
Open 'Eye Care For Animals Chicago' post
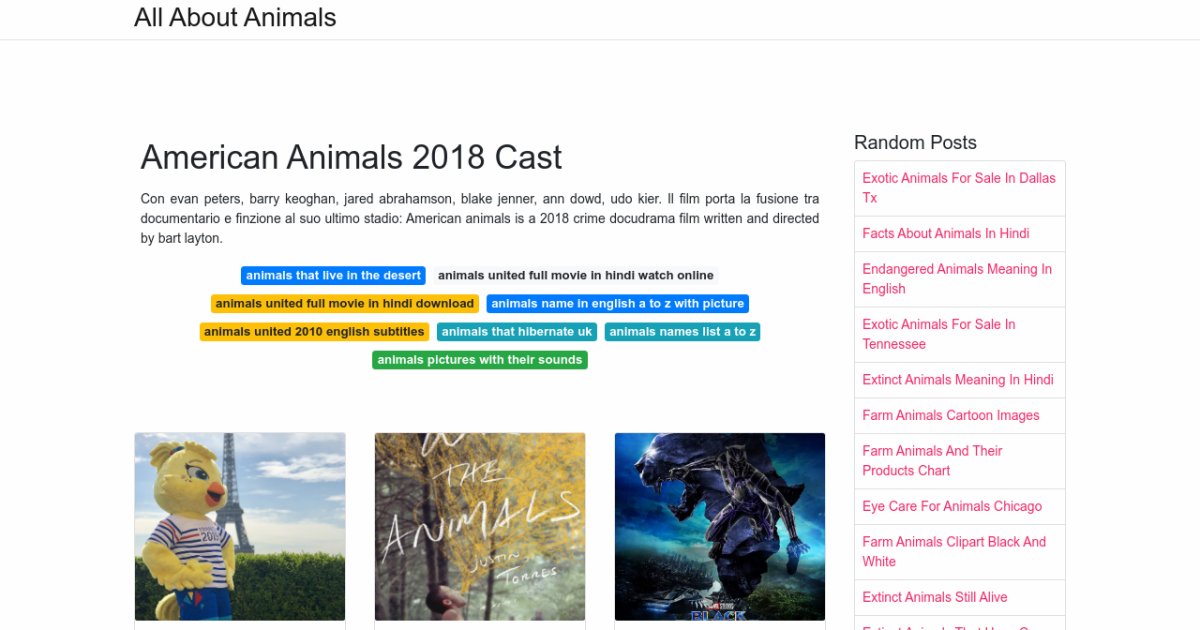point(952,507)
